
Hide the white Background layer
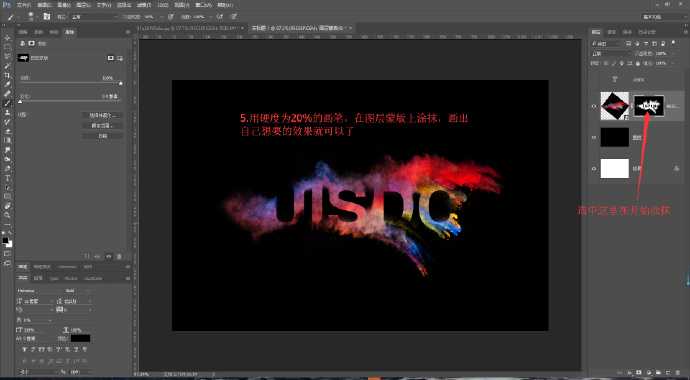click(595, 168)
